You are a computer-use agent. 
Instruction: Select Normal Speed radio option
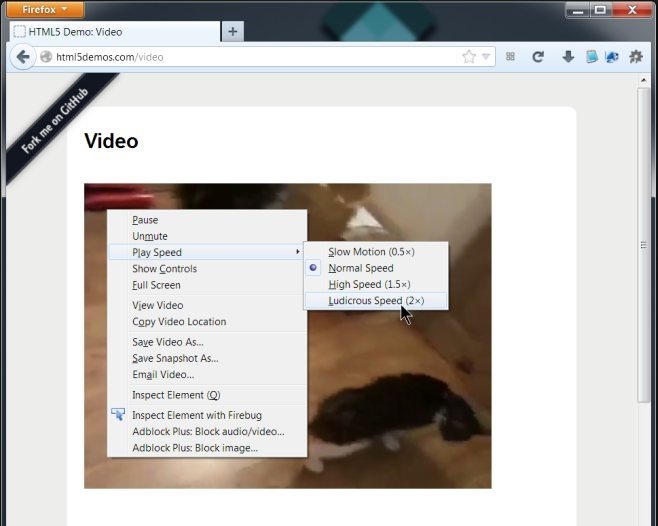pyautogui.click(x=376, y=268)
